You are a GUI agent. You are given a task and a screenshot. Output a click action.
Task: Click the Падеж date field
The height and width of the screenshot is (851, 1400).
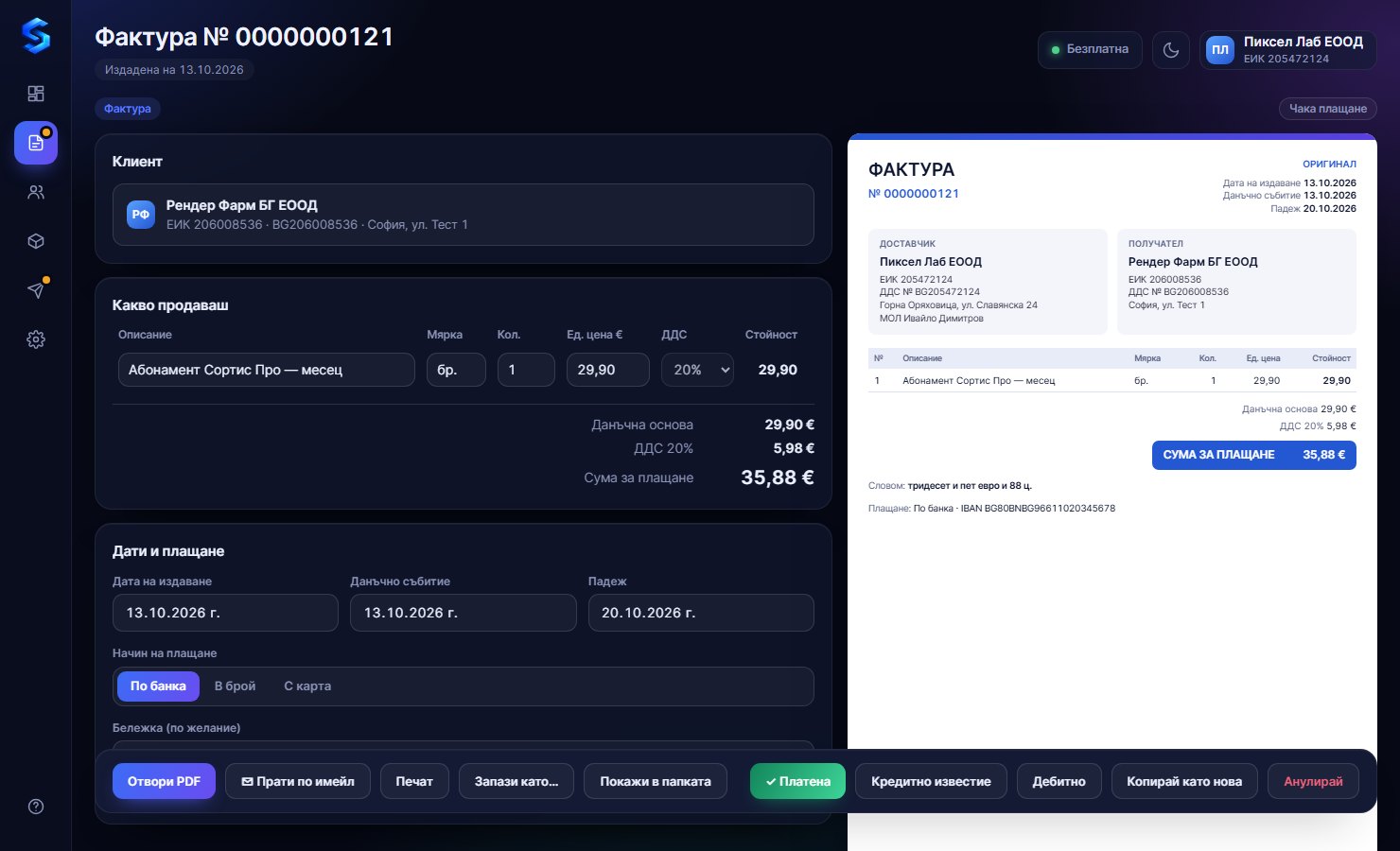[701, 613]
